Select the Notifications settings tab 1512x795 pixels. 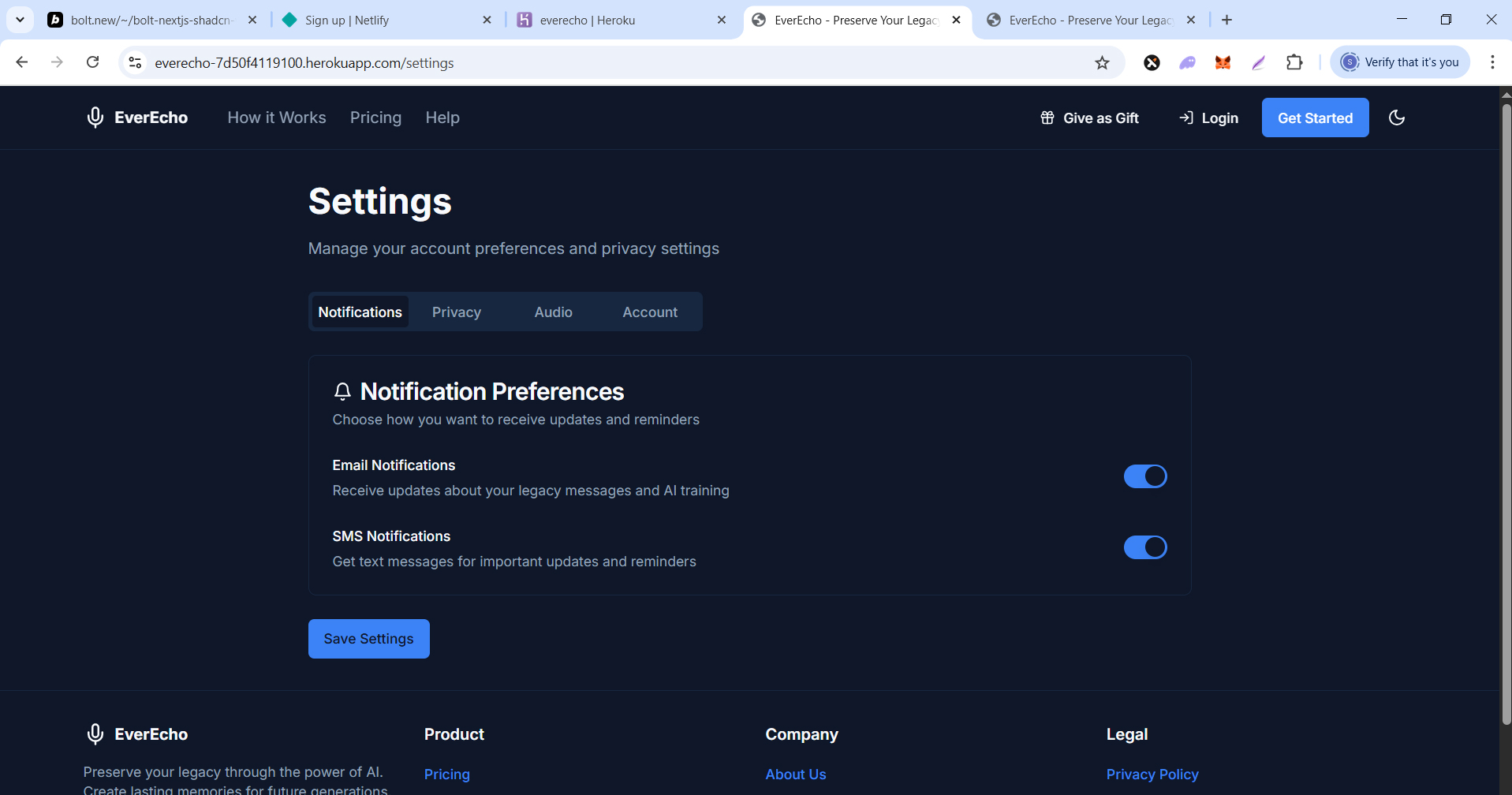360,312
